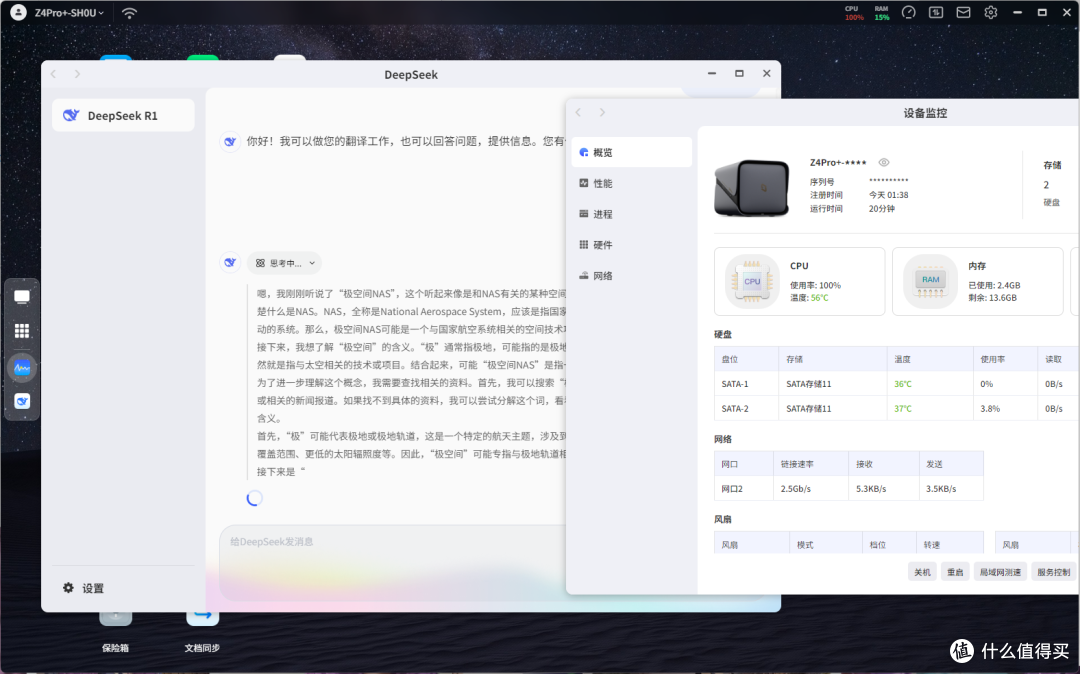Open the speed gauge icon in top bar
1080x674 pixels.
[908, 12]
